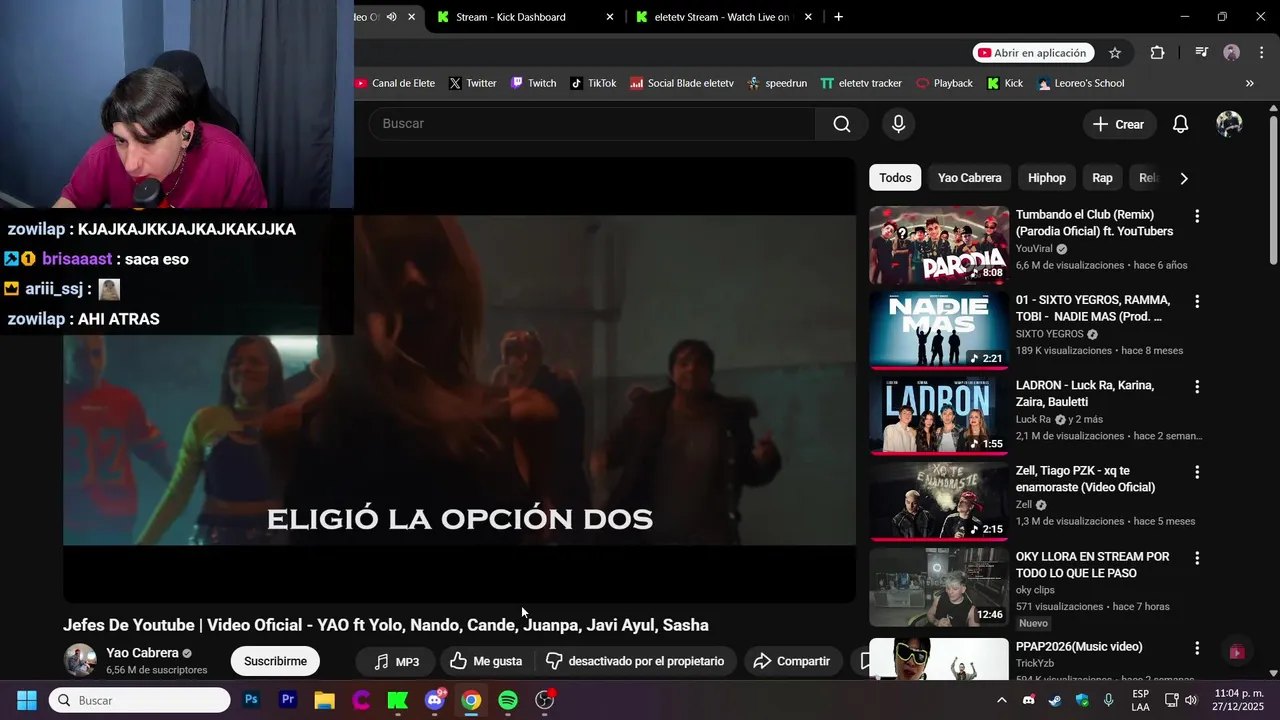1280x720 pixels.
Task: Open Chrome profile avatar in toolbar
Action: click(x=1232, y=53)
